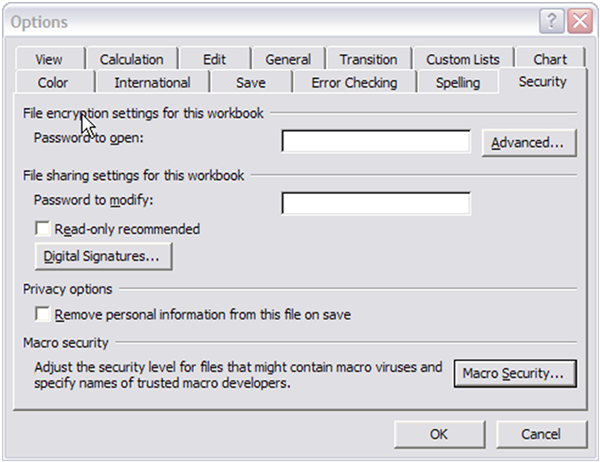The height and width of the screenshot is (462, 600).
Task: Select the Edit tab
Action: pyautogui.click(x=214, y=60)
